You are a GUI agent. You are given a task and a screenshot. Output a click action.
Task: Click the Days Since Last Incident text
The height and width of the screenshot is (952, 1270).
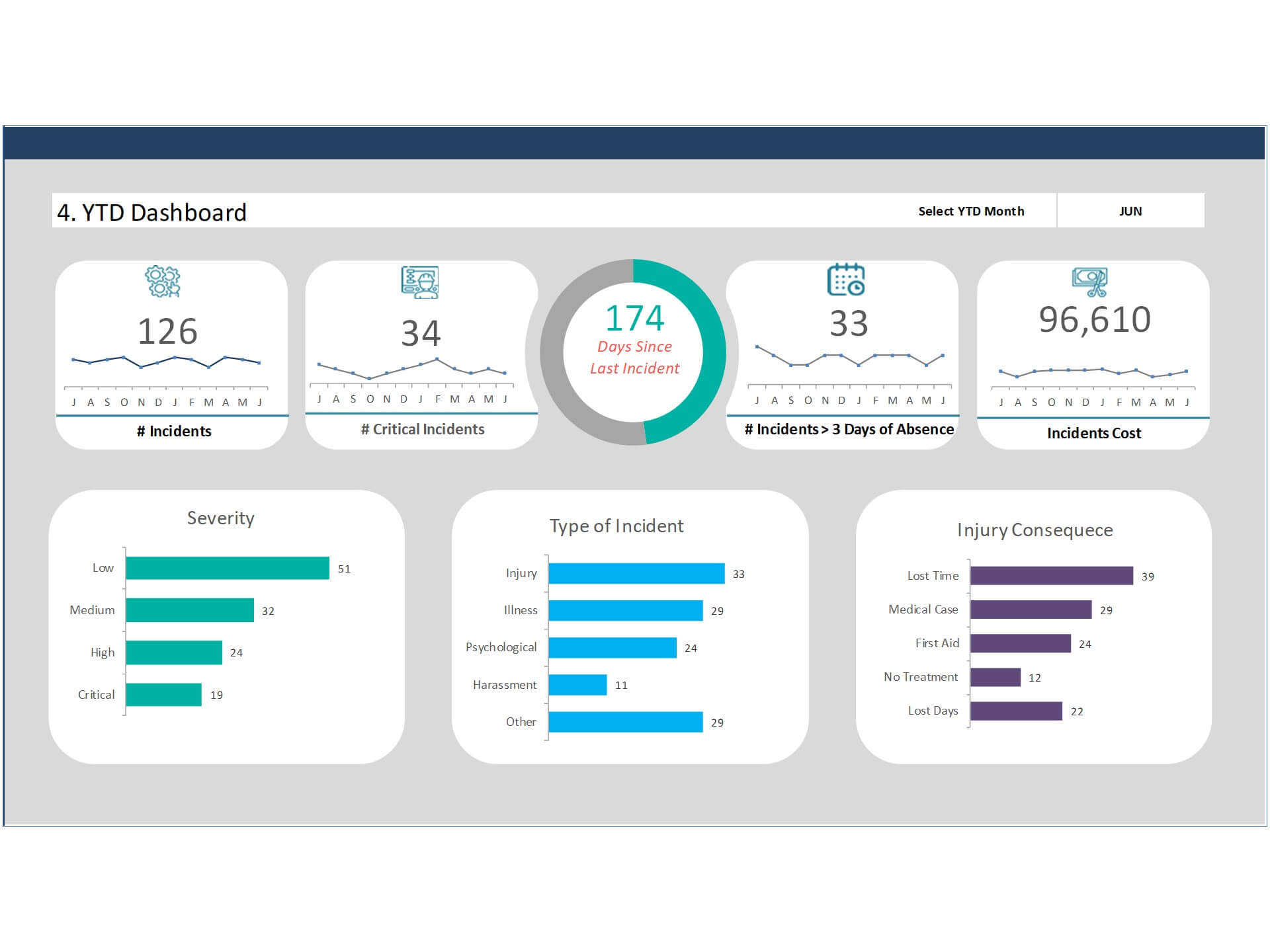pos(635,357)
